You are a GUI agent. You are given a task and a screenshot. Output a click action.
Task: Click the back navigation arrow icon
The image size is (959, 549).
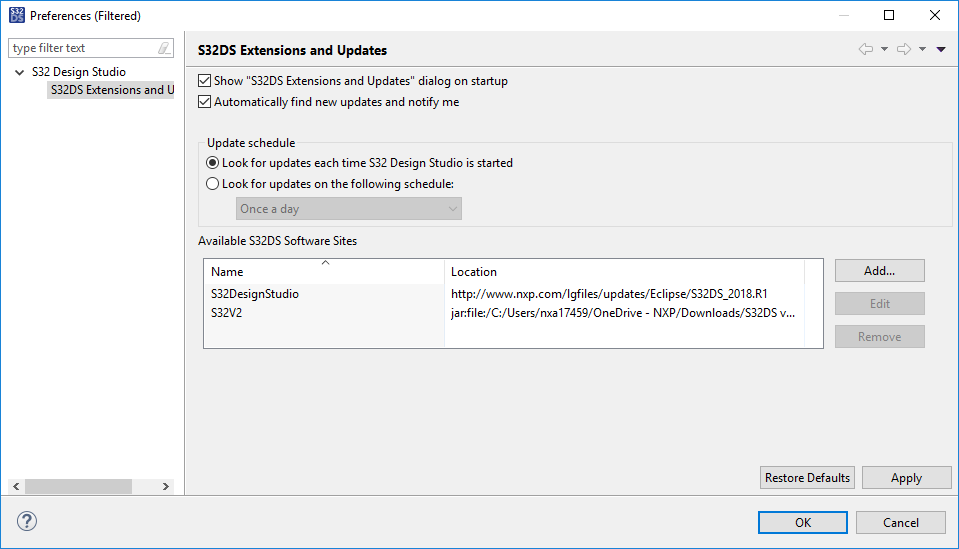tap(866, 50)
